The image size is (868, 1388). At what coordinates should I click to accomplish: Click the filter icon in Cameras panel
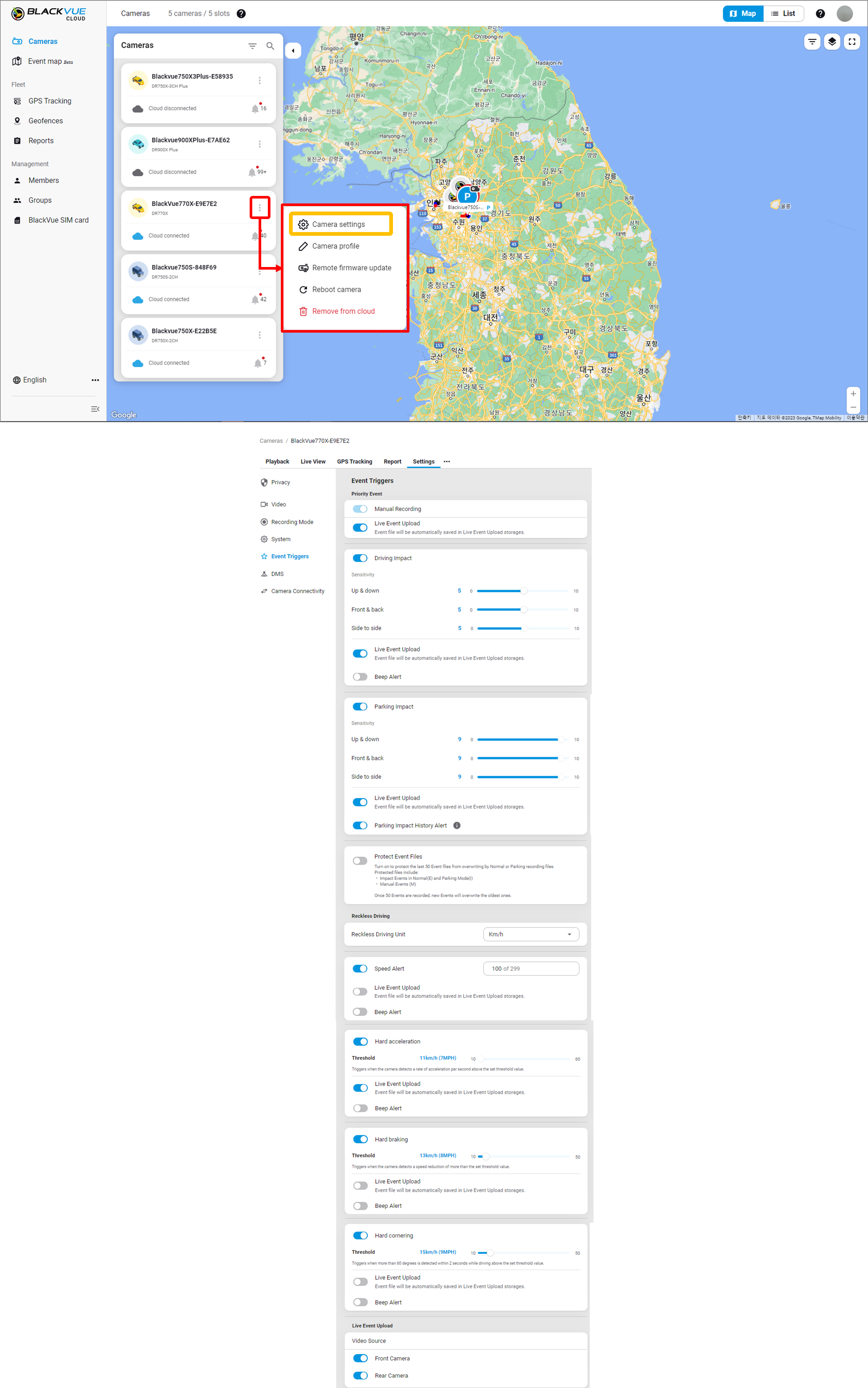252,46
